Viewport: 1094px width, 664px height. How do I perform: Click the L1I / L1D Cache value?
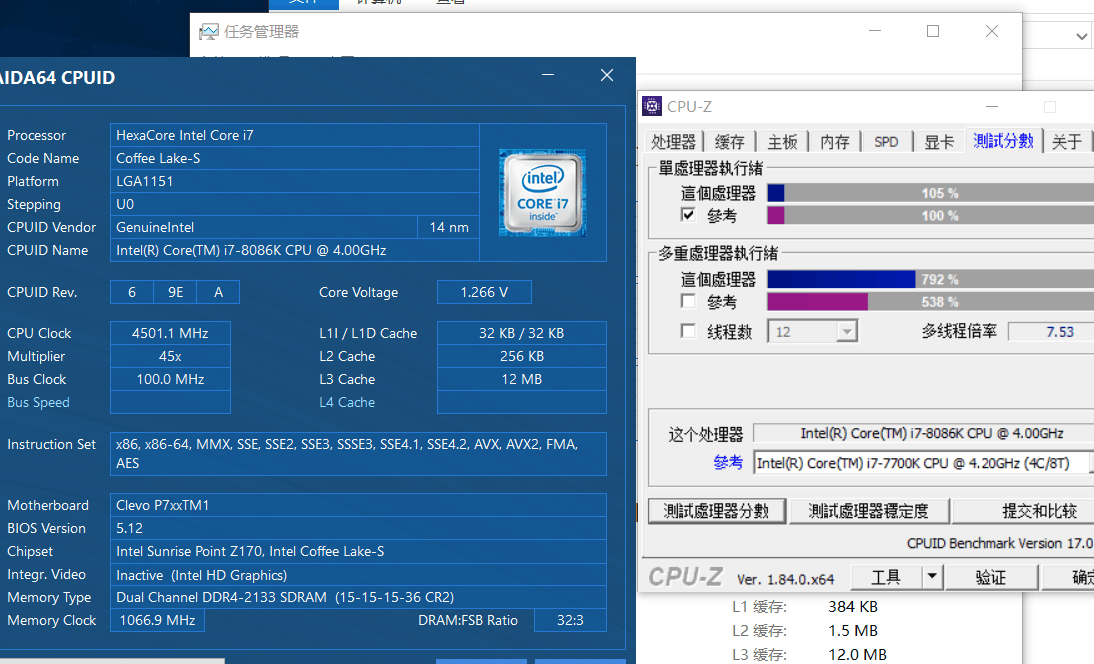(x=522, y=333)
